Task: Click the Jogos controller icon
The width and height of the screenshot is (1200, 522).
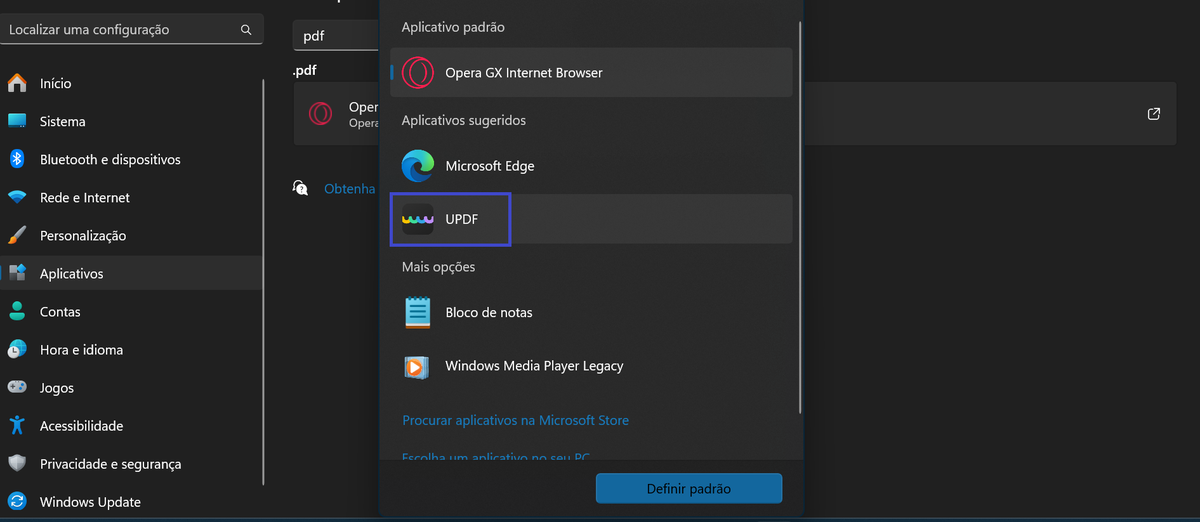Action: tap(17, 387)
